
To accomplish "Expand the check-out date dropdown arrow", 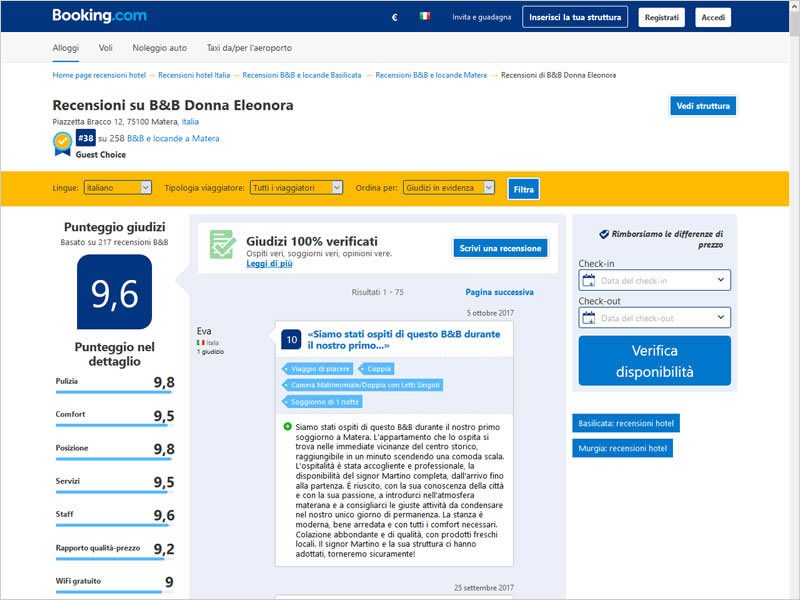I will [x=720, y=317].
